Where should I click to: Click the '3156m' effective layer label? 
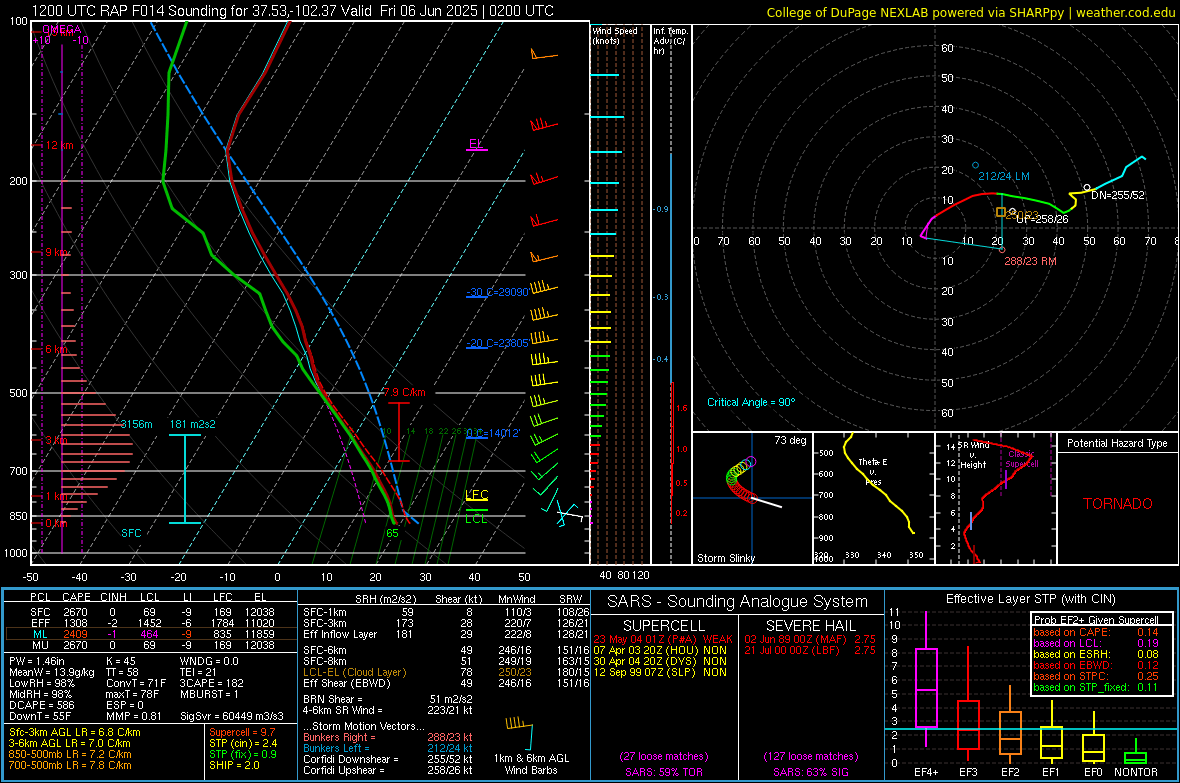tap(136, 424)
